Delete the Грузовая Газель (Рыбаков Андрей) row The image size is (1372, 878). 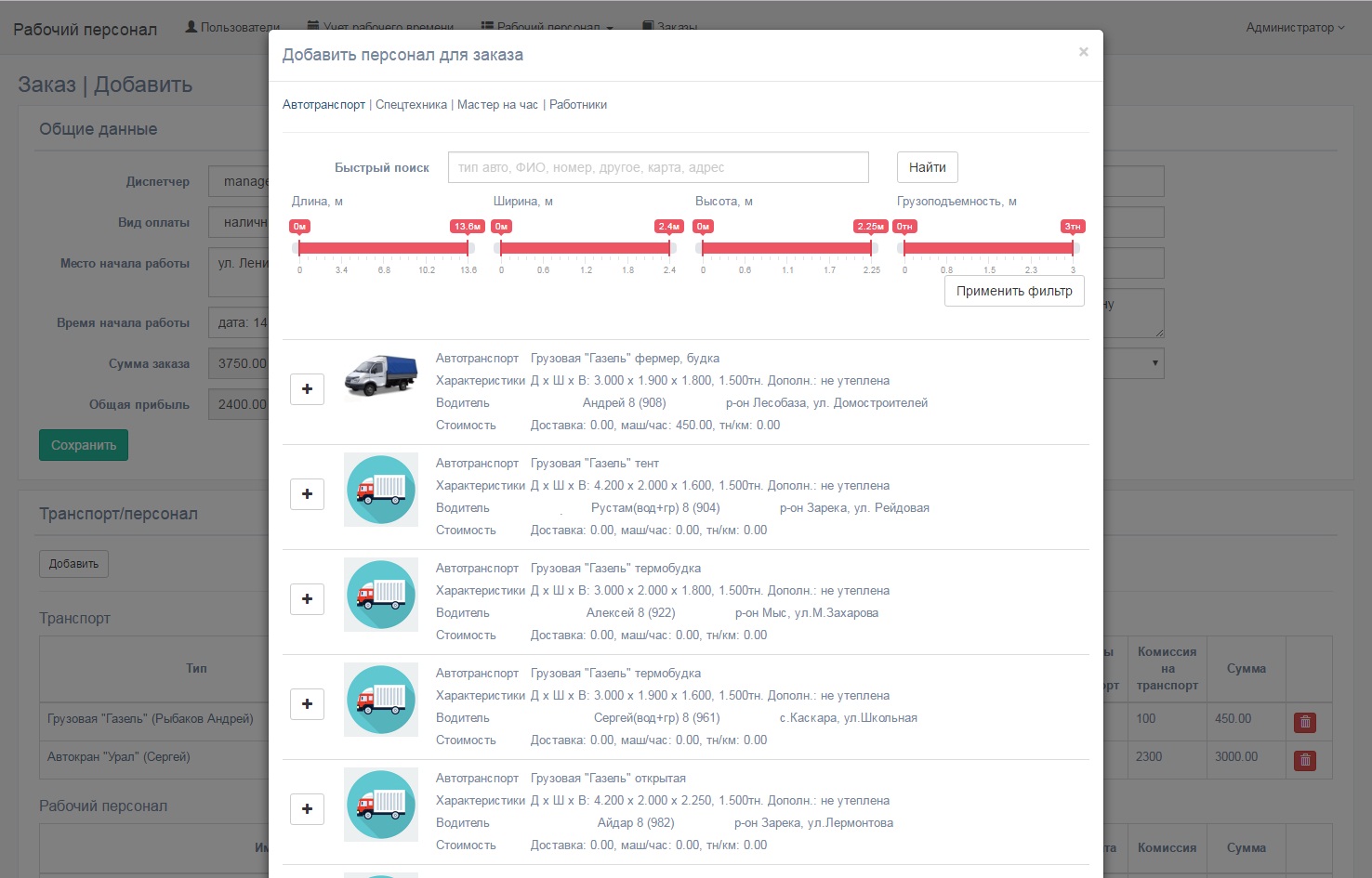(1305, 722)
